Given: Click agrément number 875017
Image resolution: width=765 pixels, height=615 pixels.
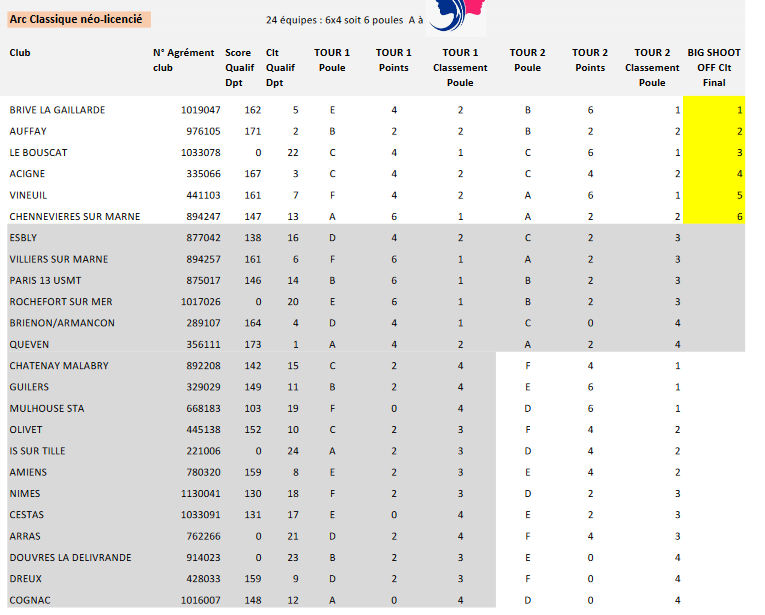Looking at the screenshot, I should [203, 281].
